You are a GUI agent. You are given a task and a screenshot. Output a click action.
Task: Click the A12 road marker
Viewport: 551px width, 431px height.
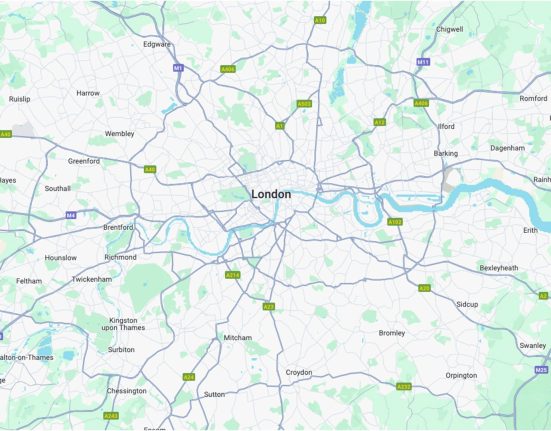(380, 122)
